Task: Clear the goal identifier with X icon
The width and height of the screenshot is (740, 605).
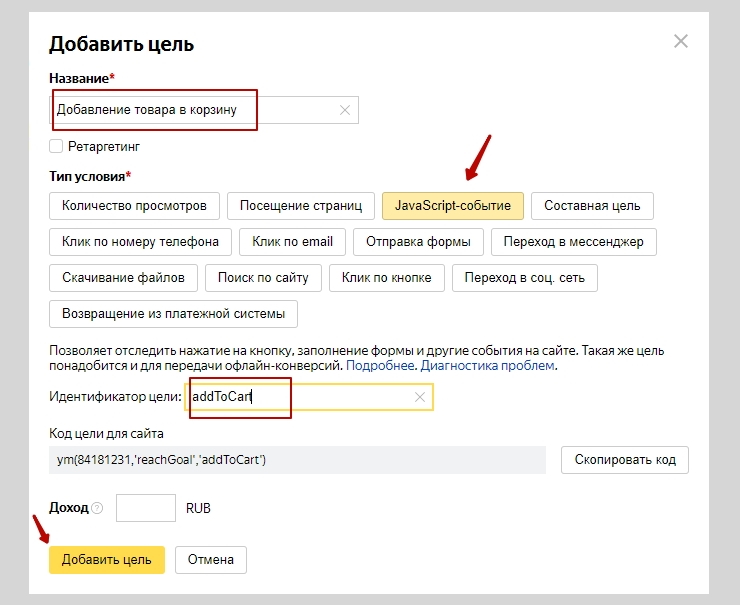Action: pyautogui.click(x=420, y=397)
